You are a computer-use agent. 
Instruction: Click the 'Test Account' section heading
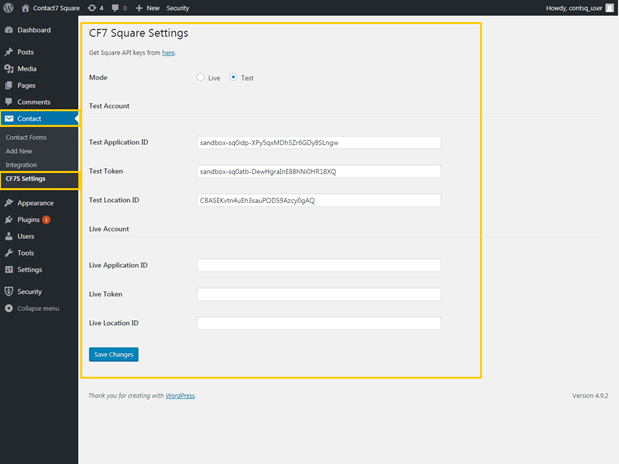coord(109,106)
